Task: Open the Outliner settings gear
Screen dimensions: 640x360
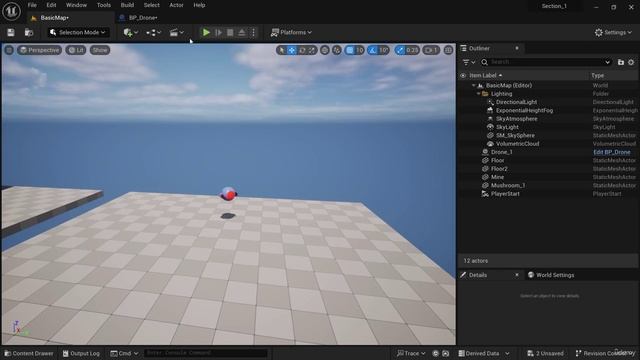Action: (x=631, y=62)
